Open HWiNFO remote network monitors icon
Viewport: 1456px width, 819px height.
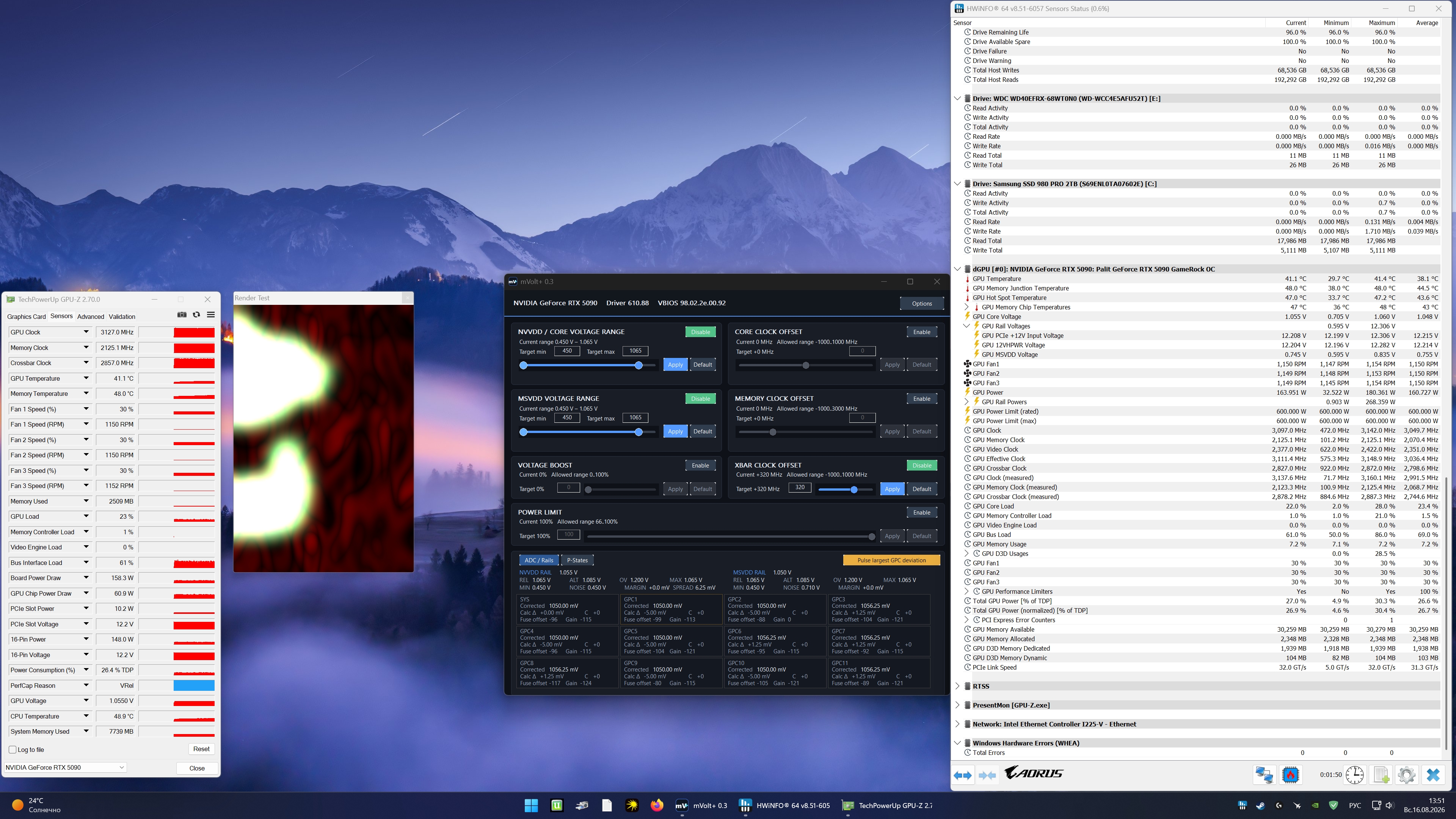tap(1265, 774)
